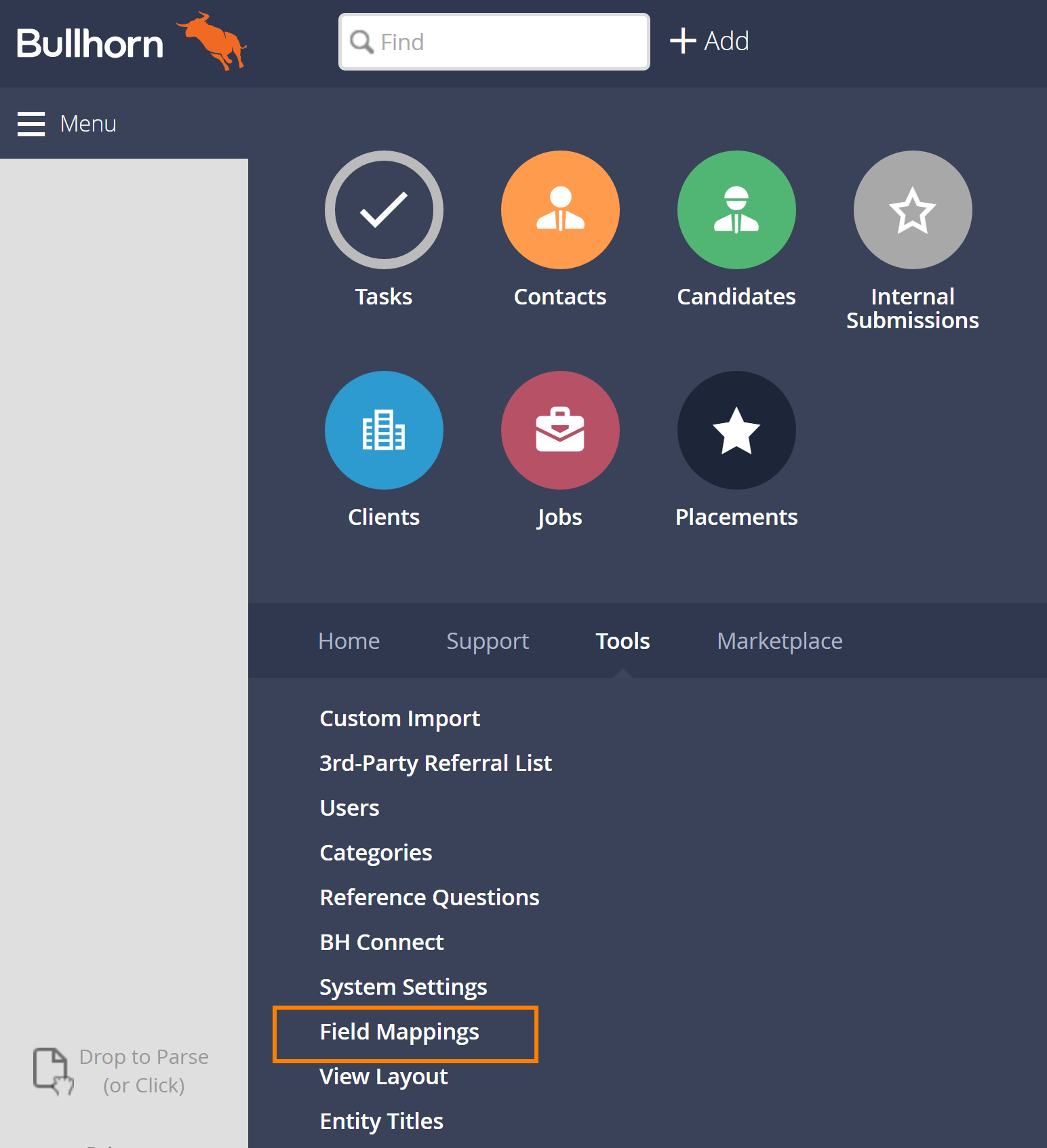Open the Placements star icon
Image resolution: width=1047 pixels, height=1148 pixels.
[x=736, y=430]
